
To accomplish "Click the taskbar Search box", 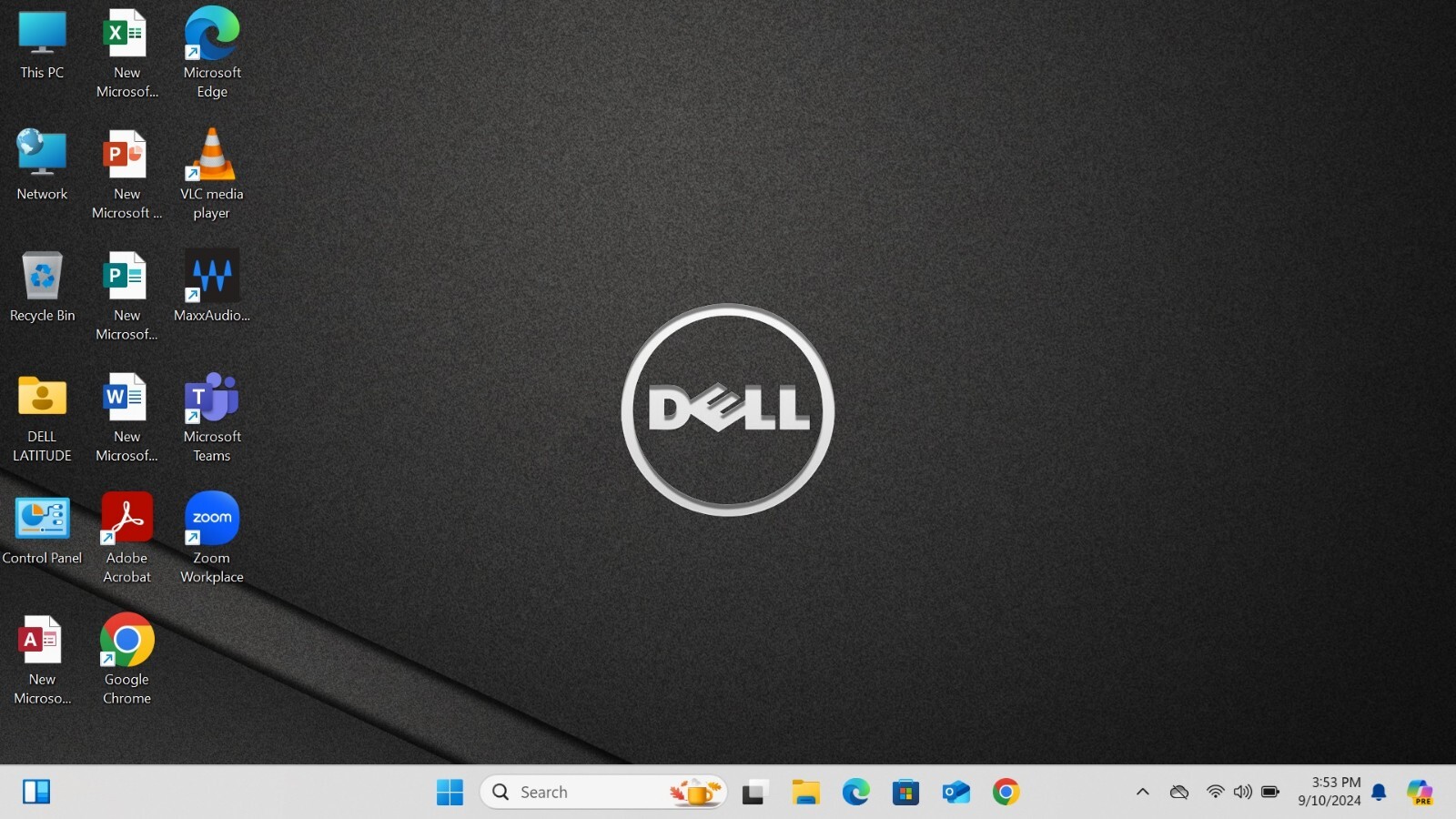I will pyautogui.click(x=603, y=792).
